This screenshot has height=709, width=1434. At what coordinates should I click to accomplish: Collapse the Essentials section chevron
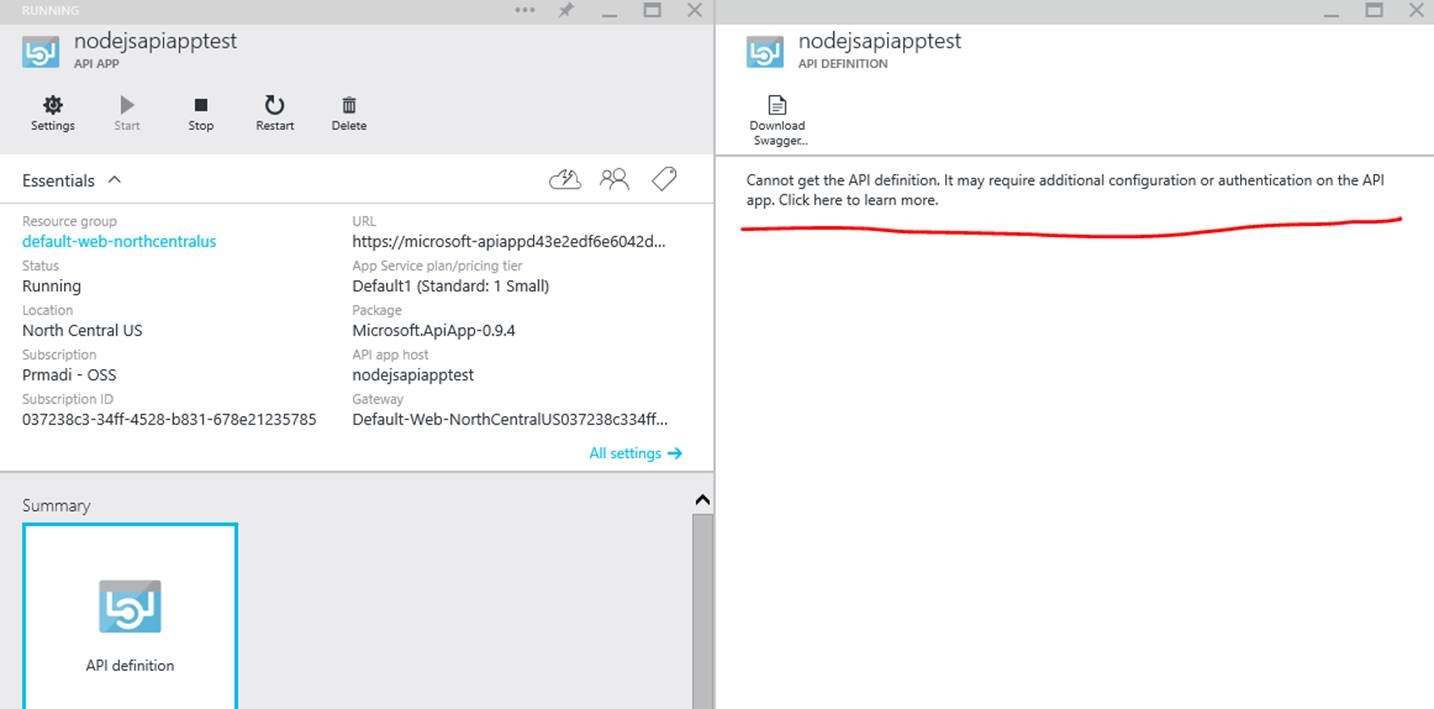click(x=114, y=180)
